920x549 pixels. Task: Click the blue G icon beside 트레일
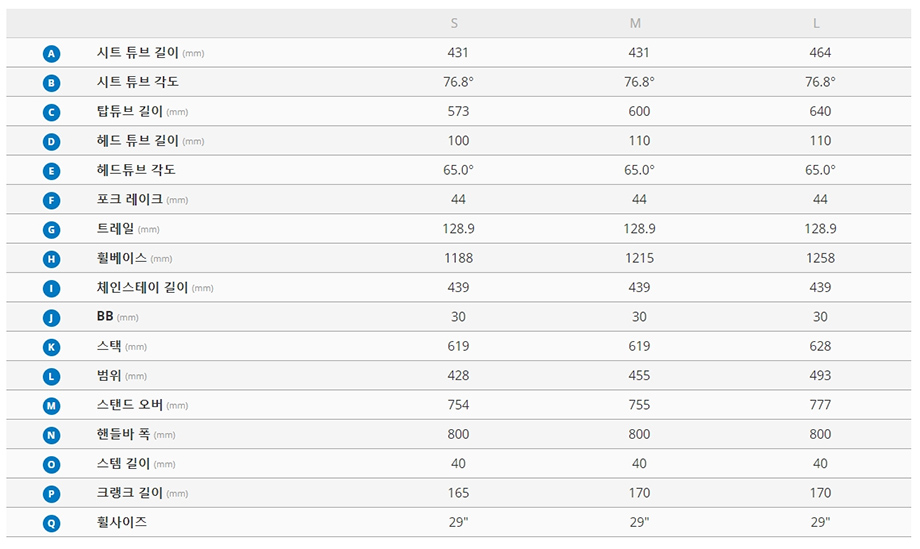click(x=52, y=230)
